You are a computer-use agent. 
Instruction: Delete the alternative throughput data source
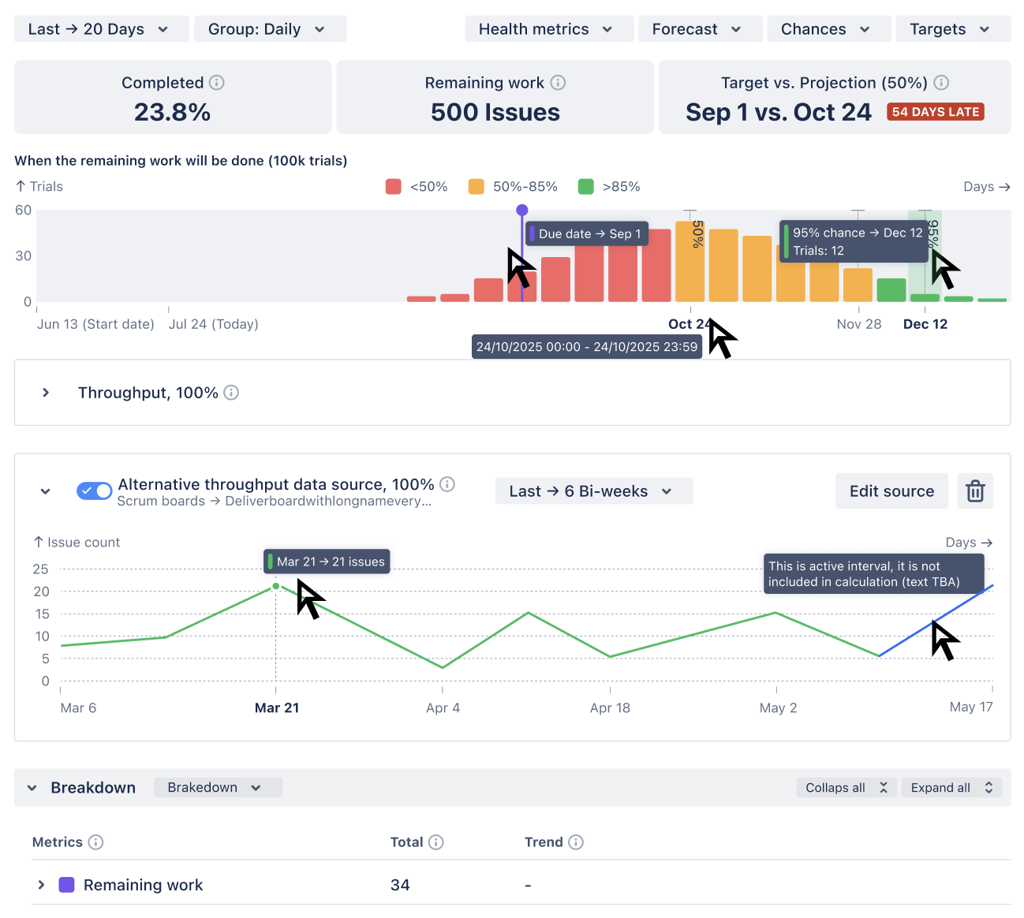975,491
